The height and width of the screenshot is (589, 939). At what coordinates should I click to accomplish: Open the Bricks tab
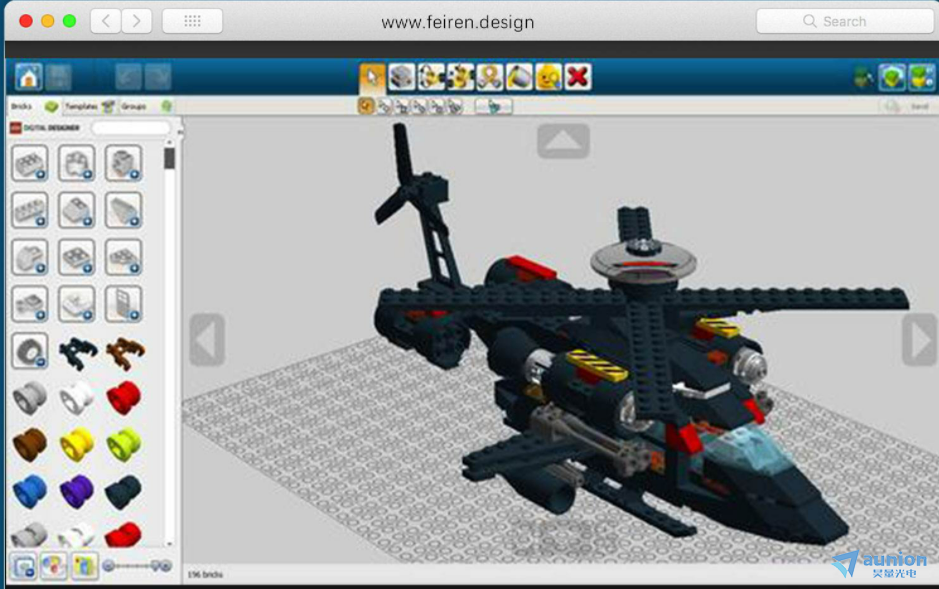tap(34, 107)
